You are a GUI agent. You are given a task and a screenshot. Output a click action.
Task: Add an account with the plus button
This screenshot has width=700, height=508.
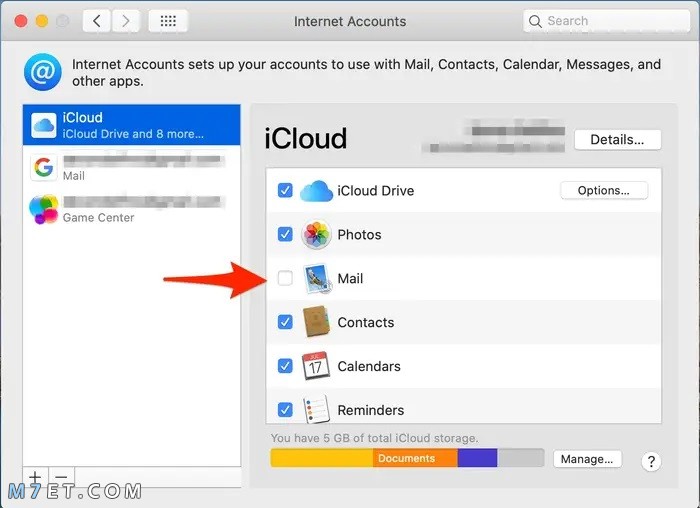click(x=36, y=477)
